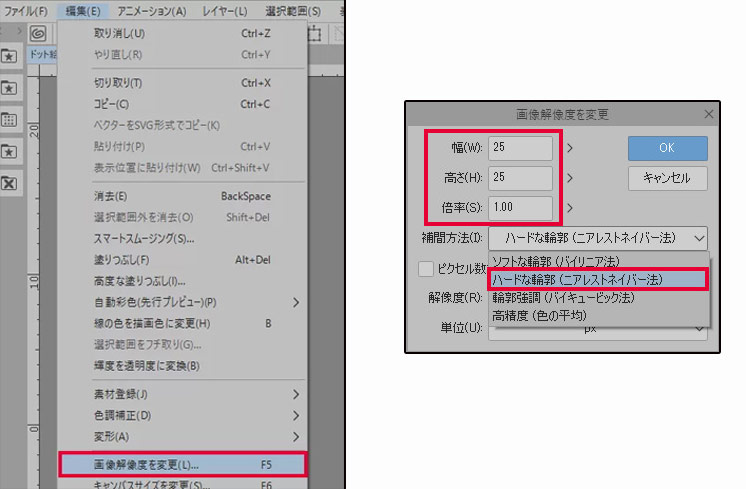Expand the 色調補正(D) submenu

(180, 415)
